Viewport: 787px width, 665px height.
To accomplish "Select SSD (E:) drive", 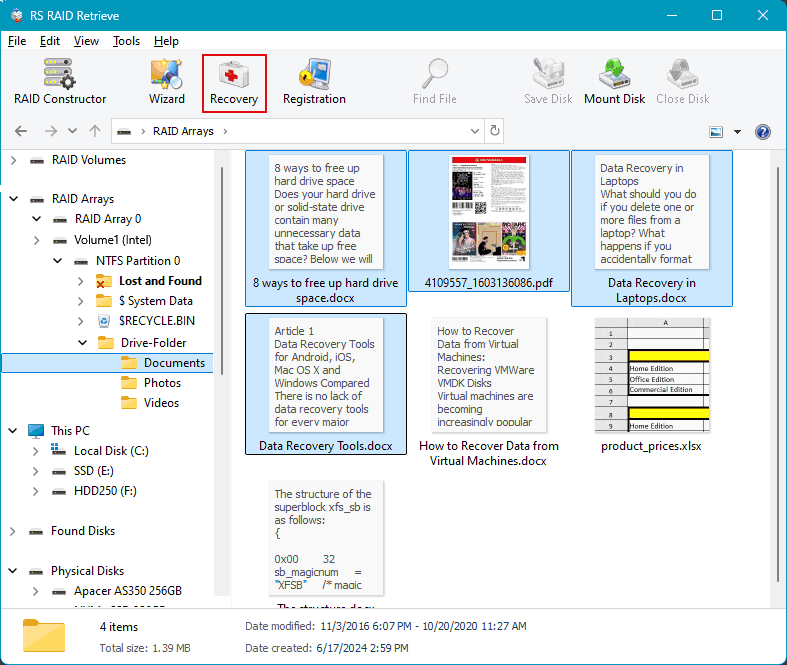I will pyautogui.click(x=94, y=471).
